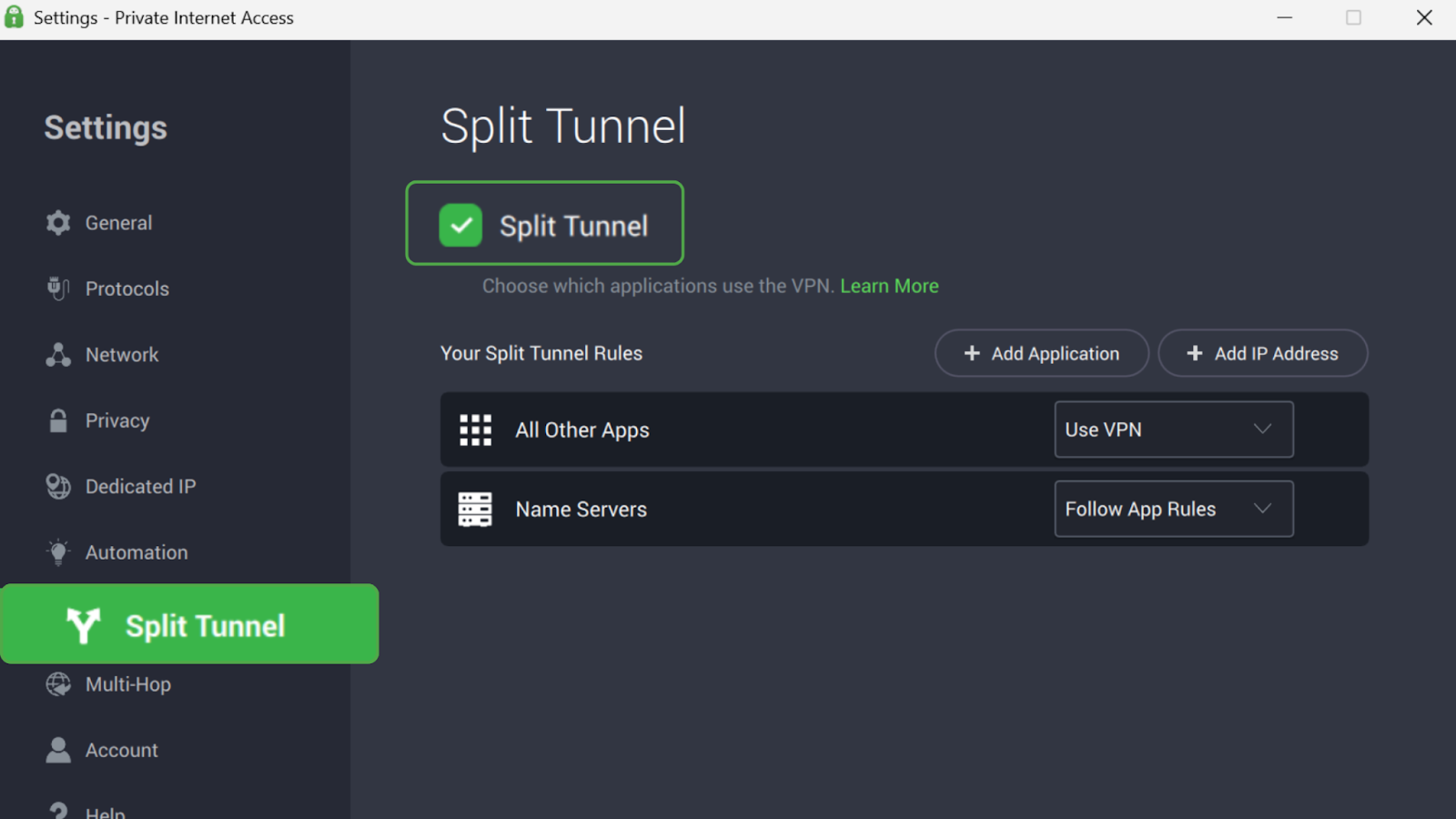Image resolution: width=1456 pixels, height=819 pixels.
Task: Open the Automation tab
Action: pos(136,552)
